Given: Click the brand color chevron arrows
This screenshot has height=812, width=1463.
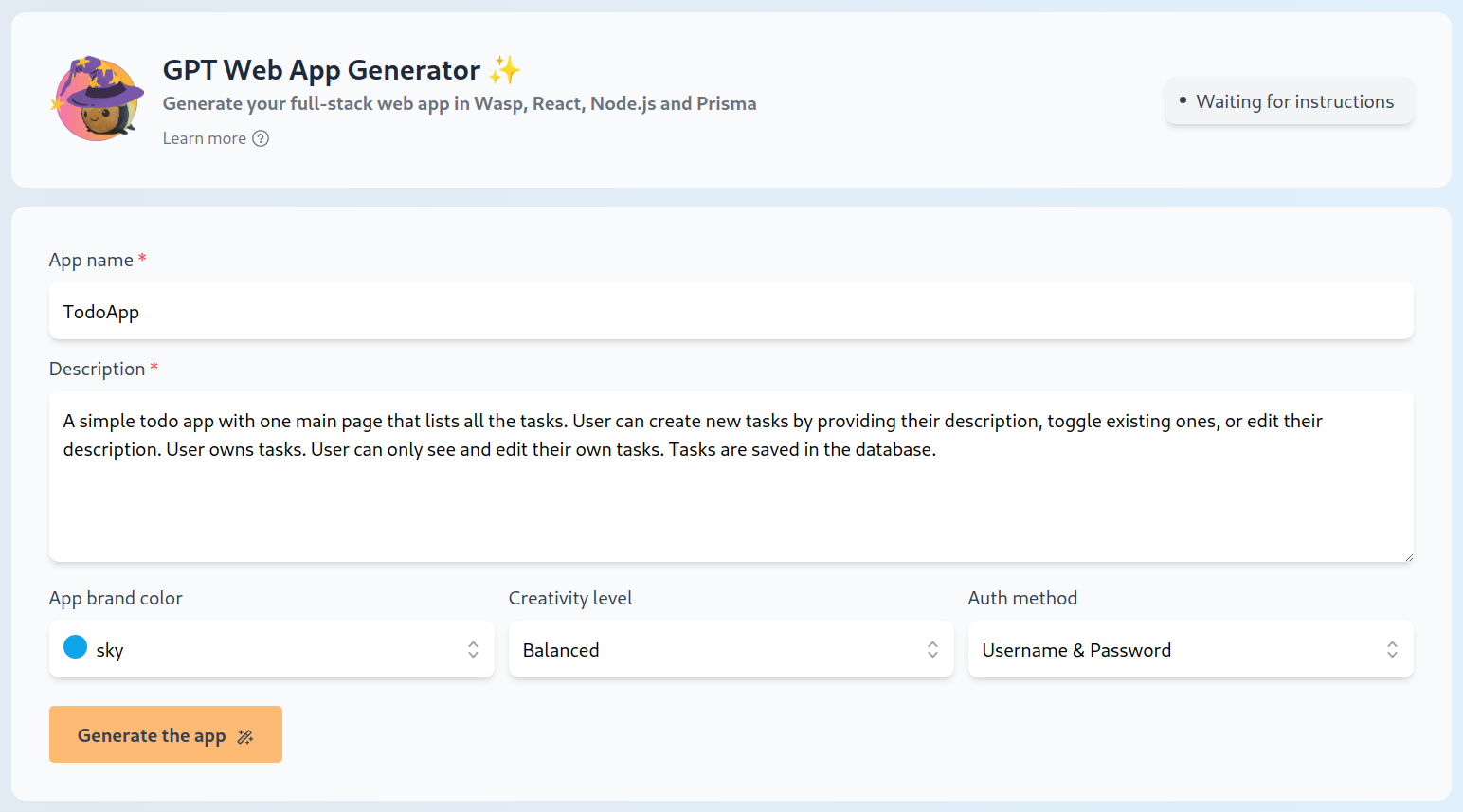Looking at the screenshot, I should 473,650.
